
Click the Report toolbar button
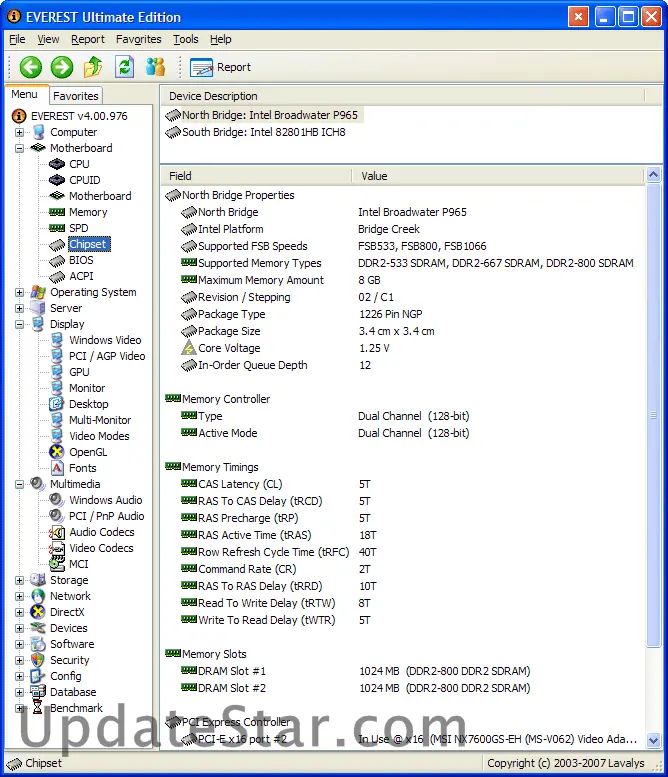pos(221,67)
